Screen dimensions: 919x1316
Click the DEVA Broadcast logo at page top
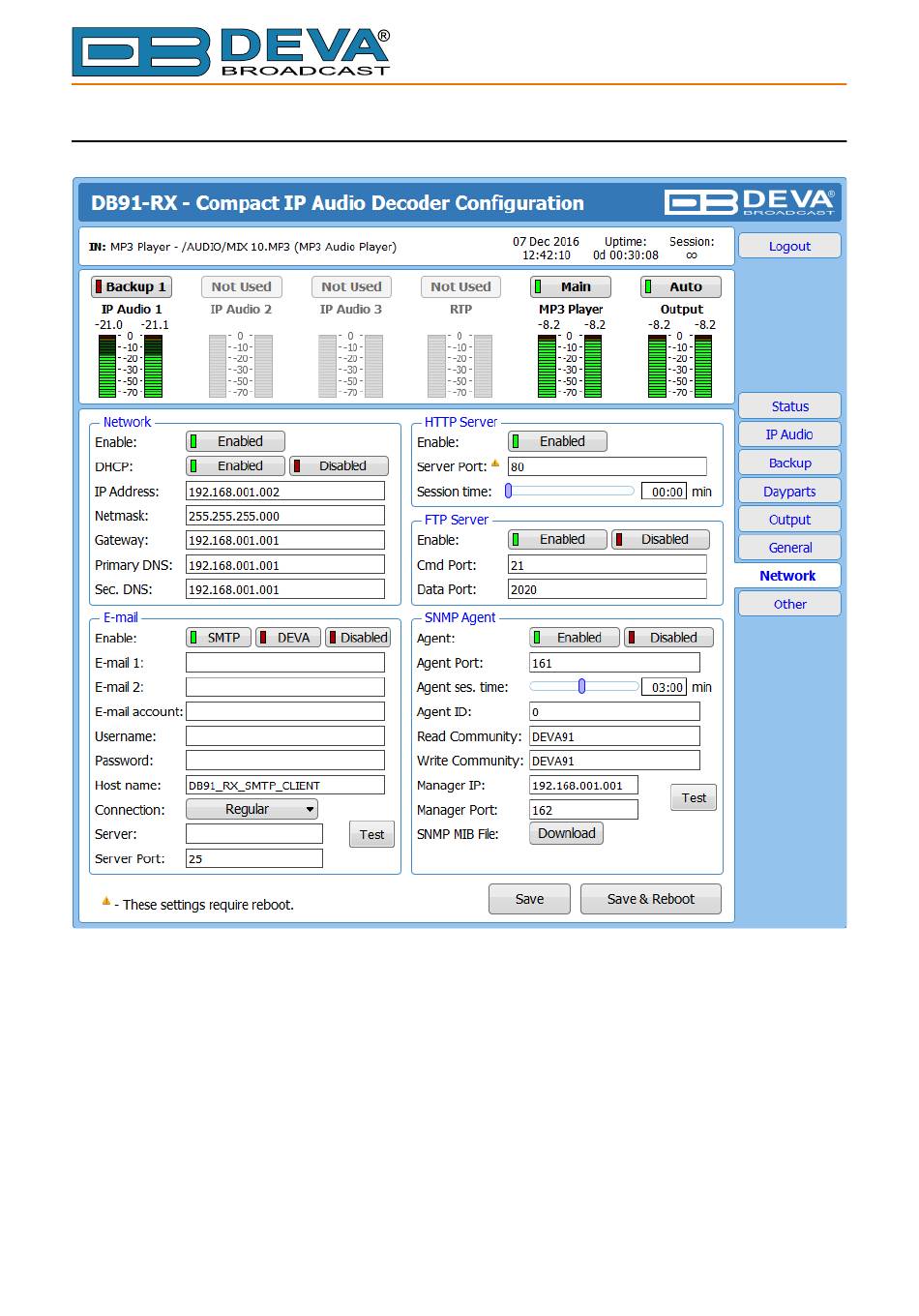231,51
